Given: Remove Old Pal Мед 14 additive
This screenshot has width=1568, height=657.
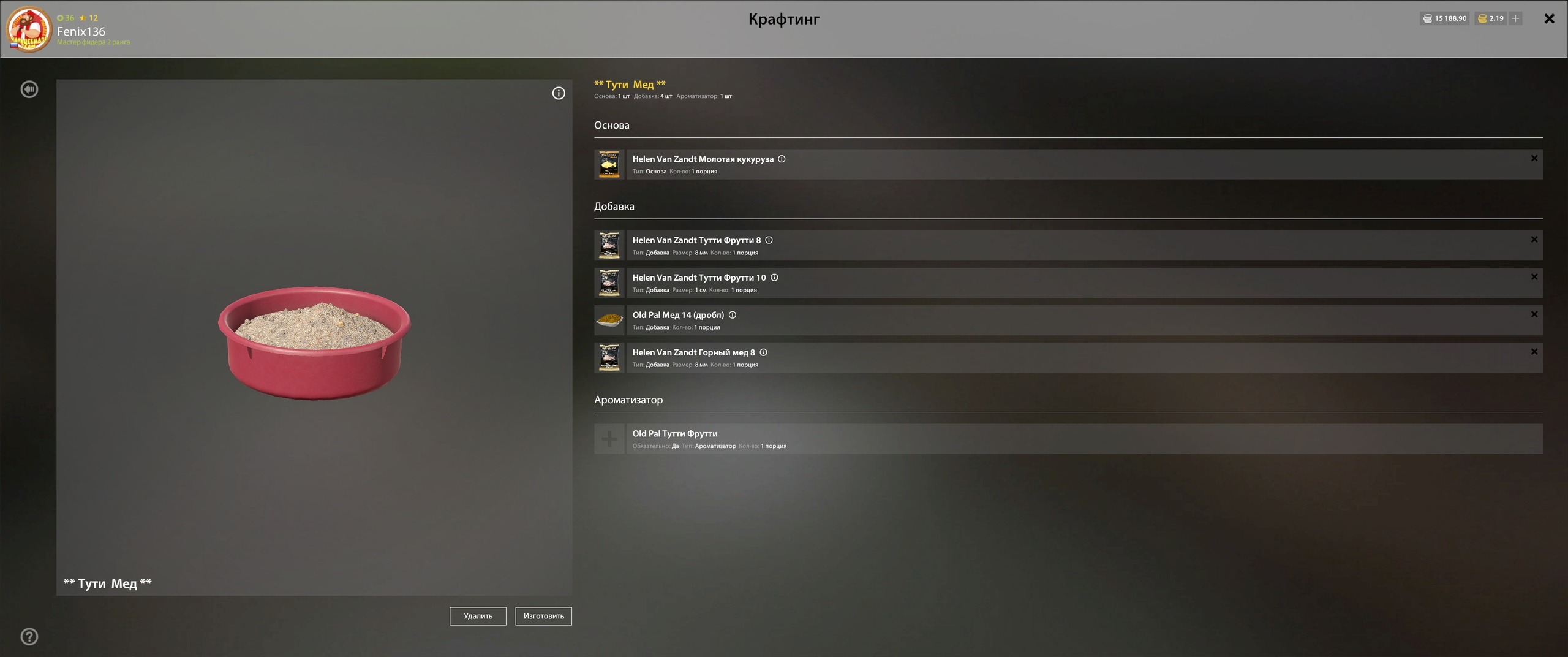Looking at the screenshot, I should pyautogui.click(x=1534, y=314).
